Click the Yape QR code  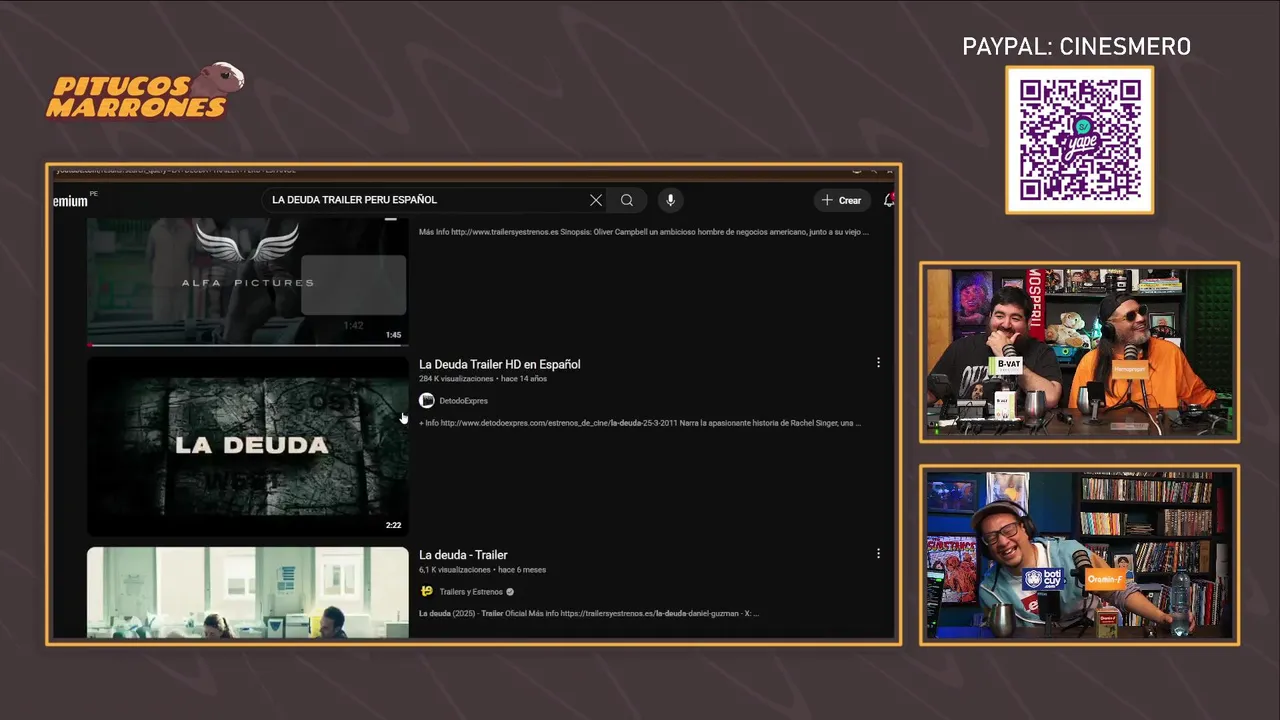[x=1080, y=140]
